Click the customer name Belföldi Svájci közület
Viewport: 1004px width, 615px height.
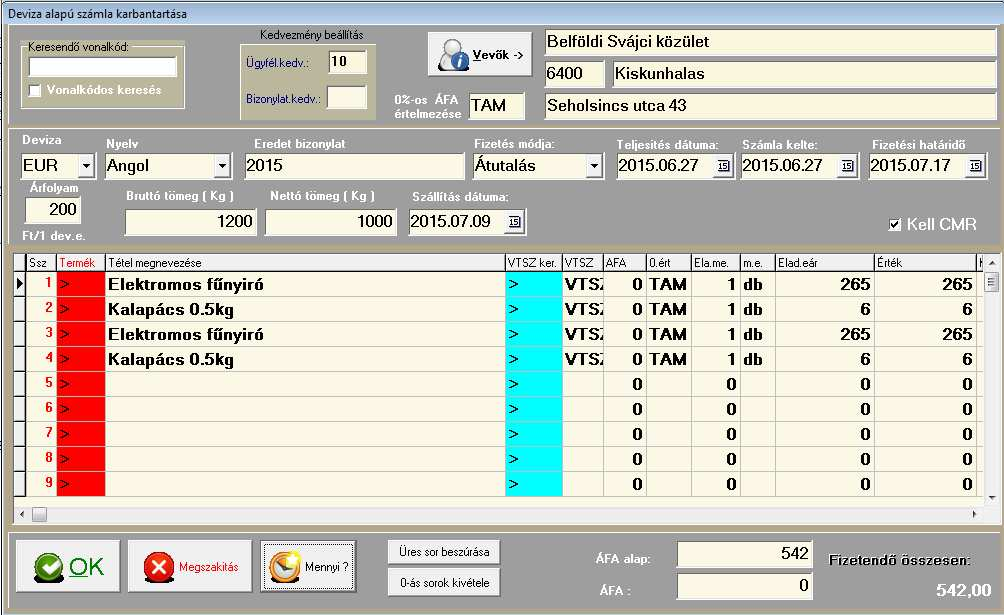[770, 42]
